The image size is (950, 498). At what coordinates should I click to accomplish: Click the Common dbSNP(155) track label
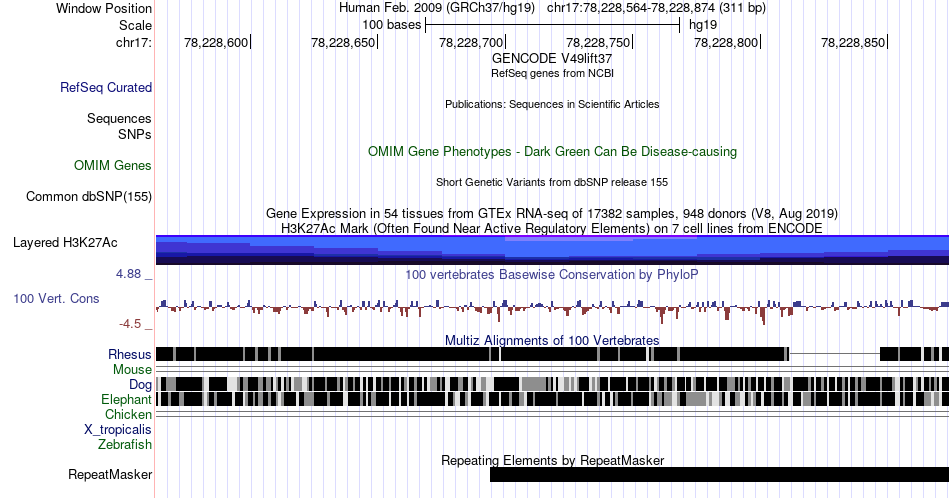tap(89, 196)
